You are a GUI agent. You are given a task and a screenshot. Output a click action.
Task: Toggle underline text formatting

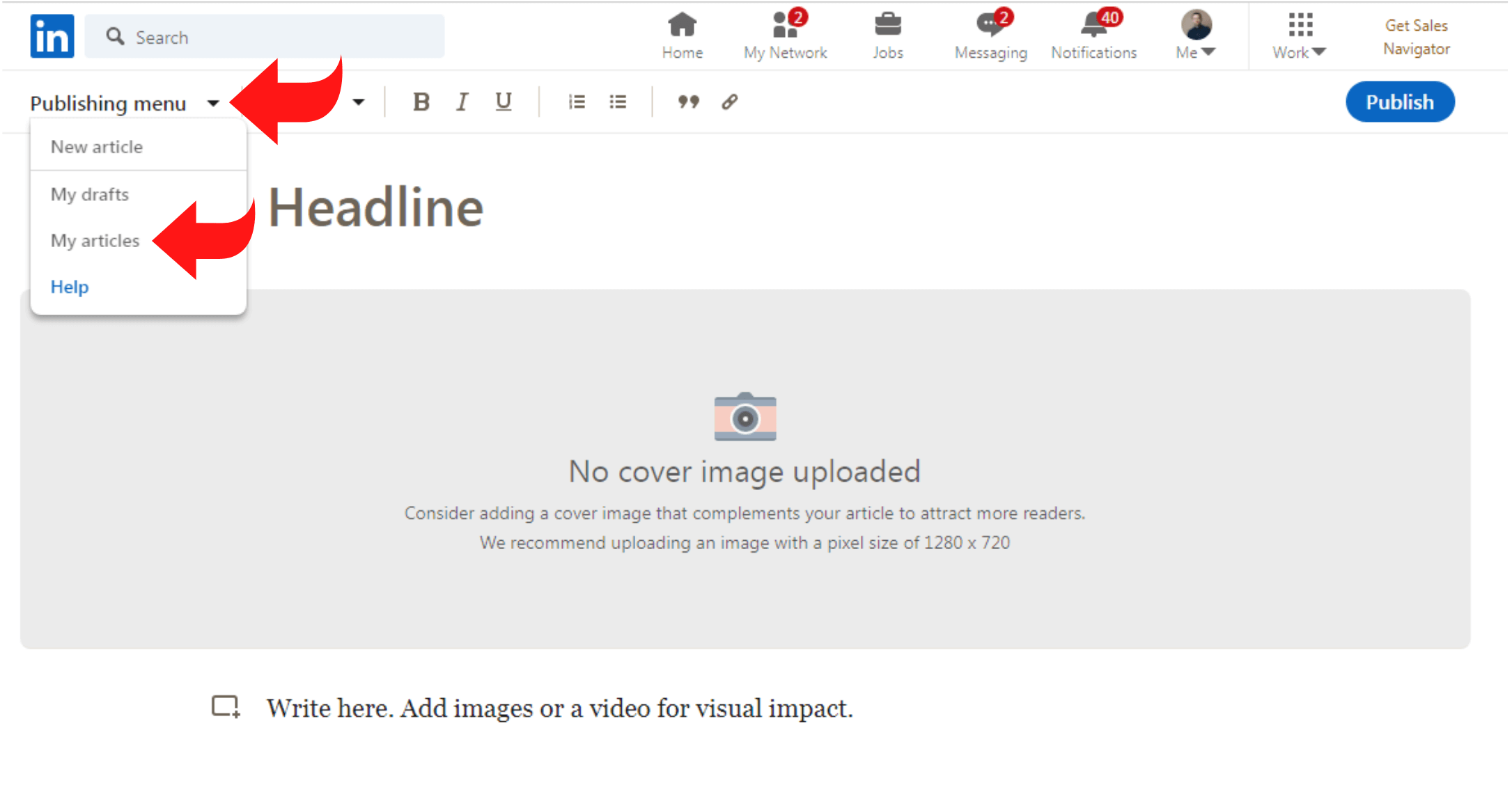click(503, 102)
